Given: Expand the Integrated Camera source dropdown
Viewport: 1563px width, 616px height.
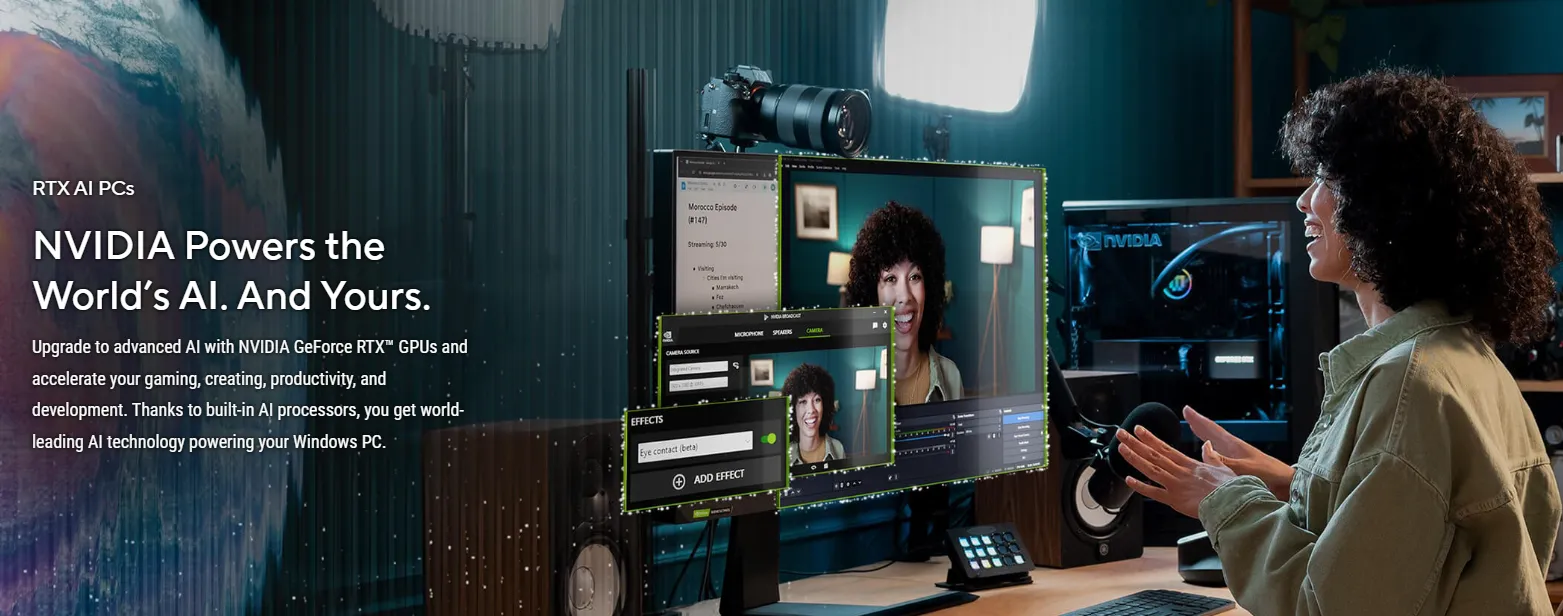Looking at the screenshot, I should 698,368.
